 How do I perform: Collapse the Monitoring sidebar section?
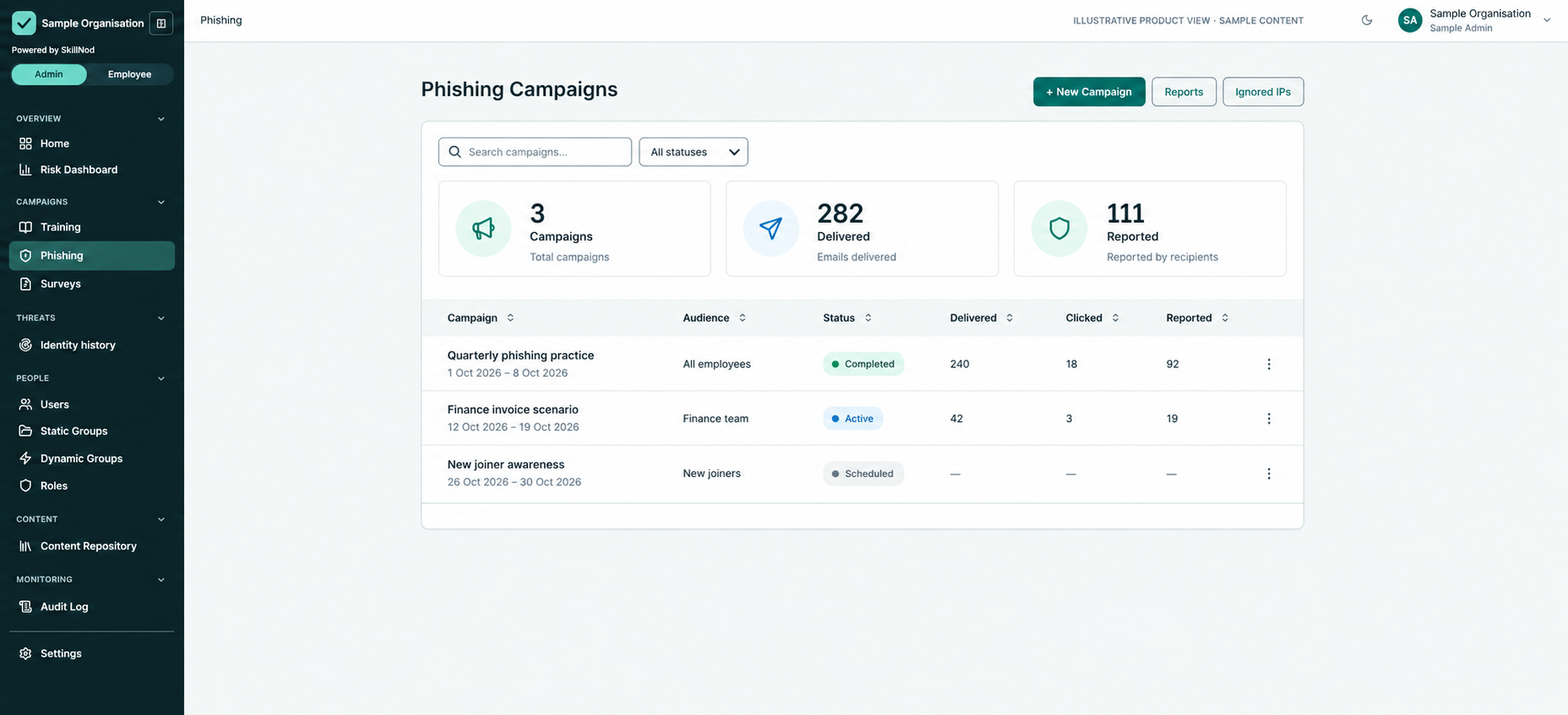pyautogui.click(x=160, y=580)
